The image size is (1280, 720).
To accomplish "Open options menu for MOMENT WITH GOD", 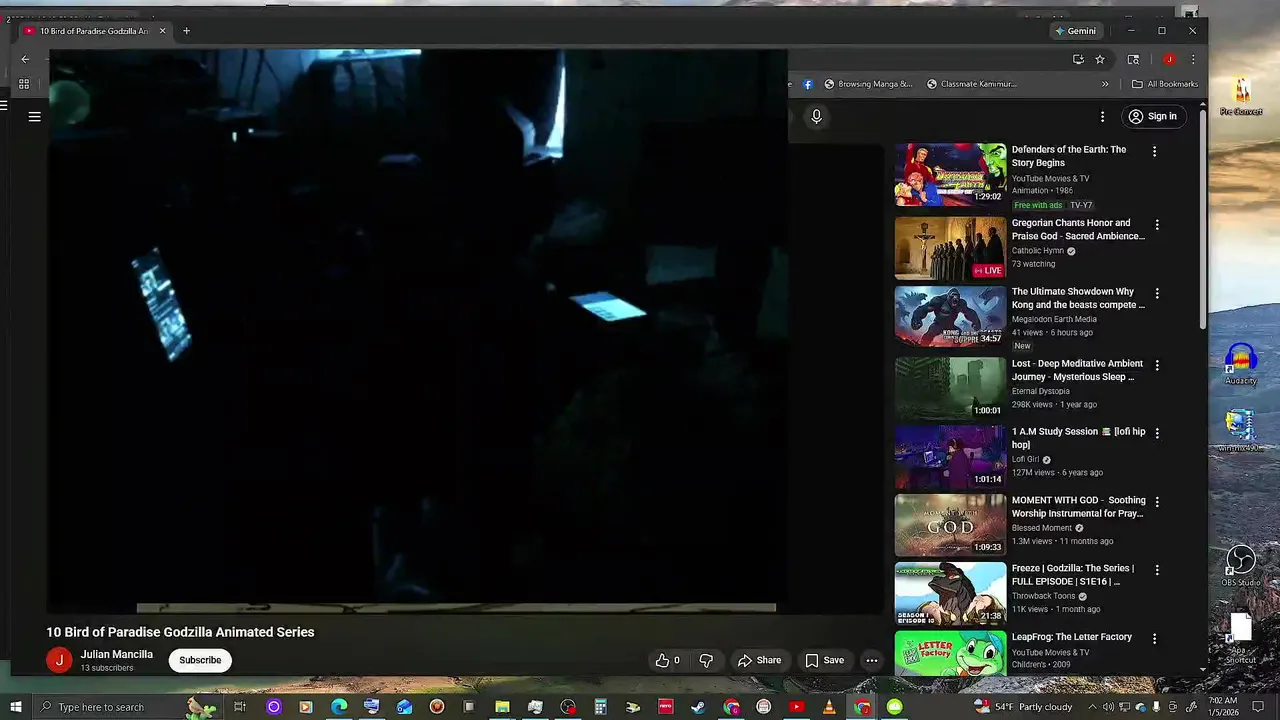I will pyautogui.click(x=1157, y=502).
